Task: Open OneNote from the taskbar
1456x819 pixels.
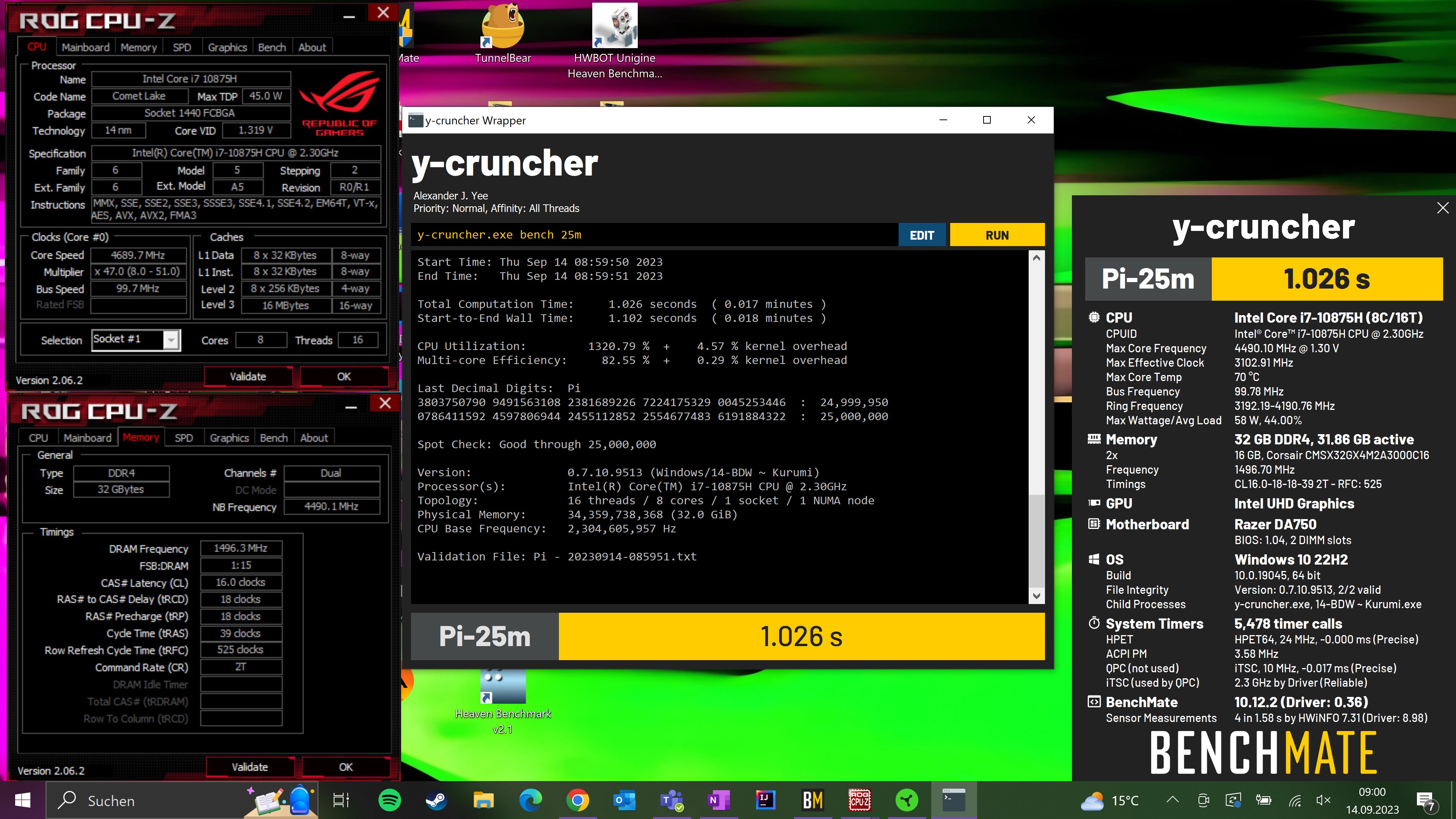Action: (x=719, y=800)
